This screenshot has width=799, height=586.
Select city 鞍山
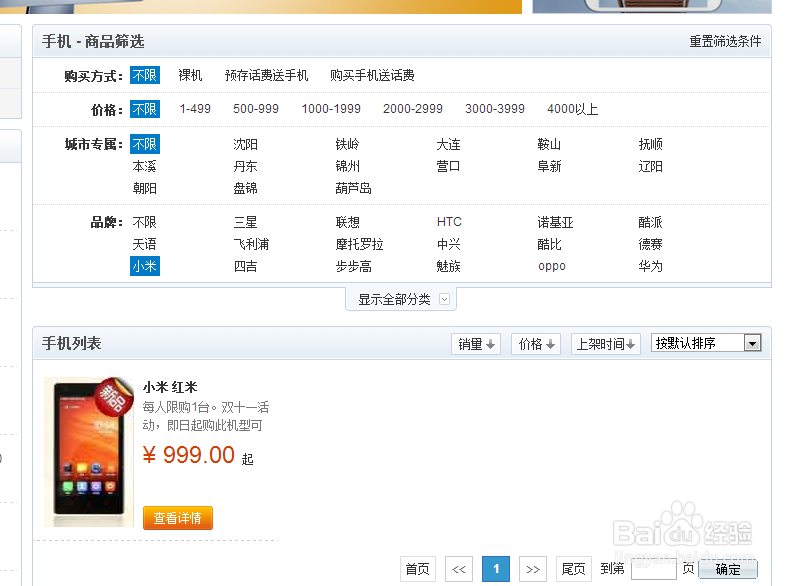tap(549, 144)
